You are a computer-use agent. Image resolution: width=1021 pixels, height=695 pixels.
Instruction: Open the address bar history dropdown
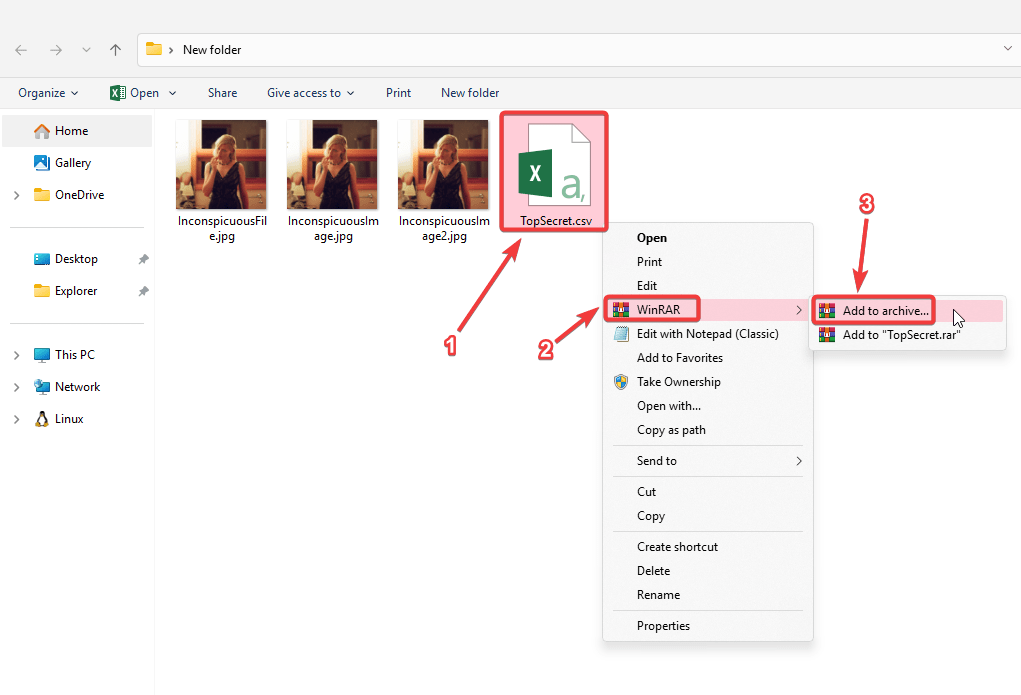tap(1007, 49)
